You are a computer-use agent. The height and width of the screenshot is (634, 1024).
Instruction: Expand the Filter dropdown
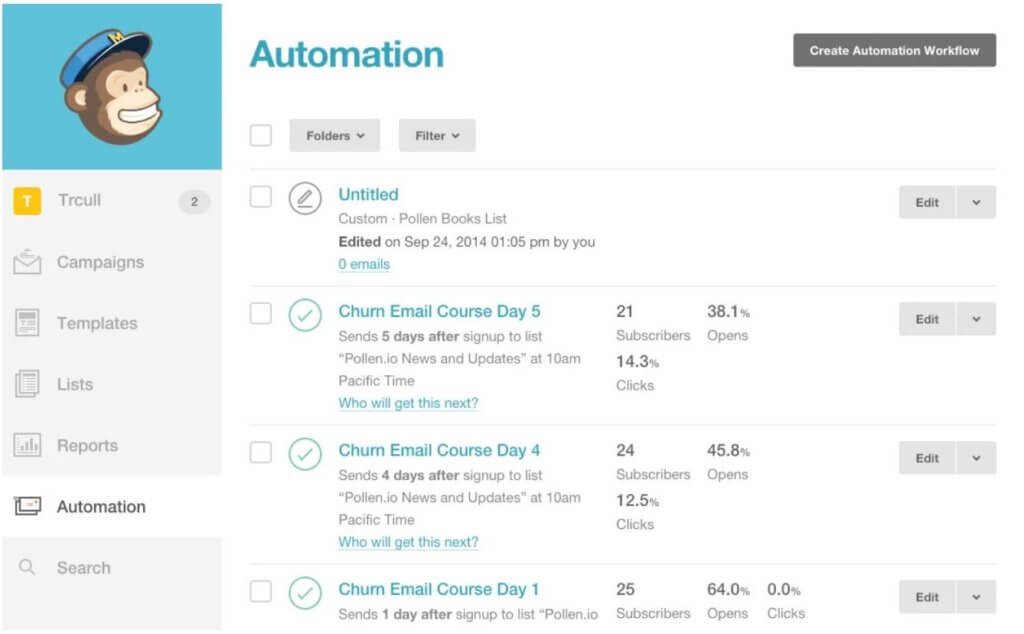pos(437,136)
